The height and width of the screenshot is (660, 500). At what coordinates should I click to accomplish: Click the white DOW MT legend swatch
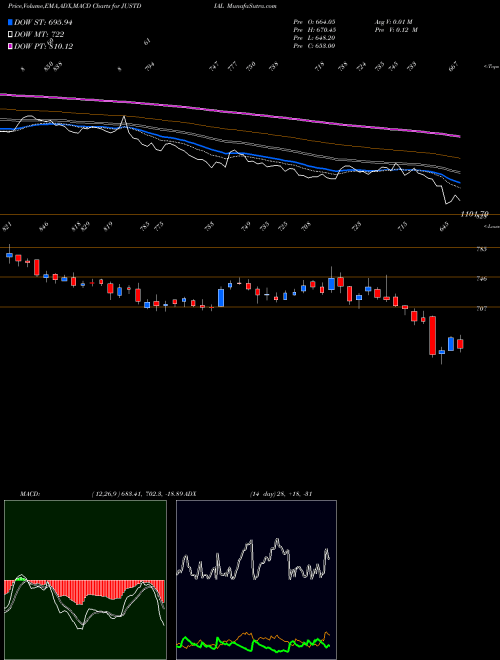(x=11, y=35)
